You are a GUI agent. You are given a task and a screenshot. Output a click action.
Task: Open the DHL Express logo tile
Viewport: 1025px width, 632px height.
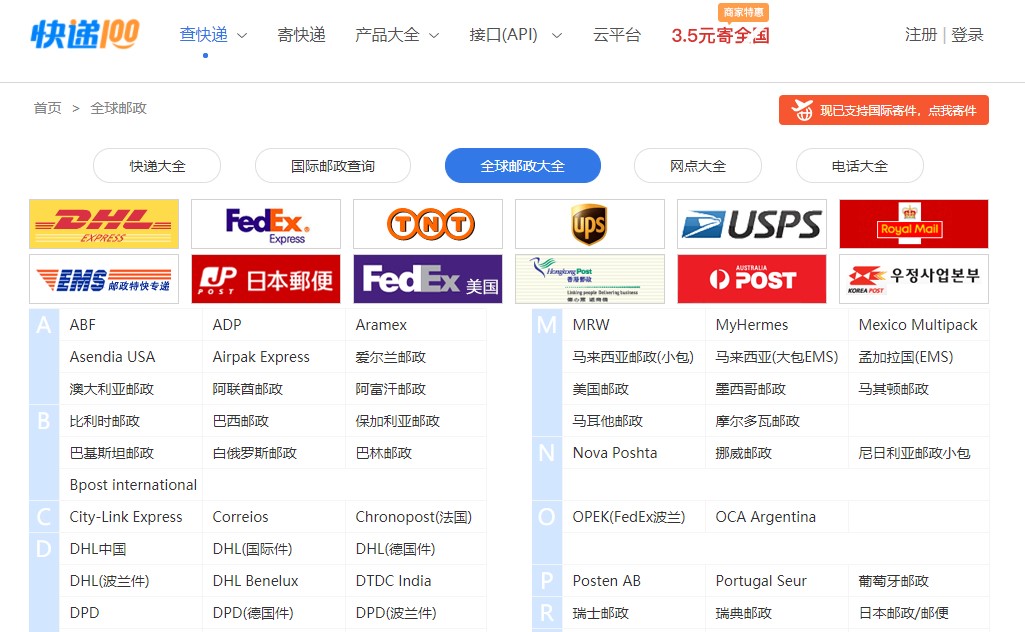click(x=104, y=224)
